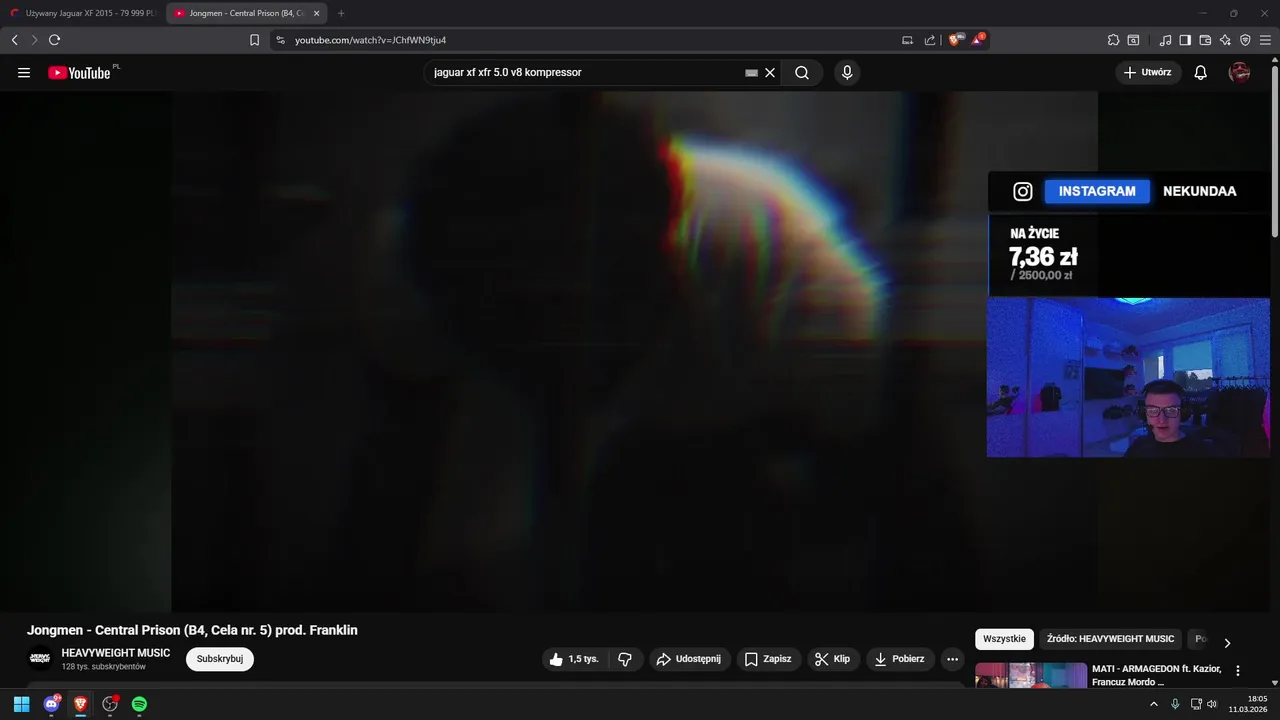Select the Wszystkie filter chip

[x=1004, y=639]
